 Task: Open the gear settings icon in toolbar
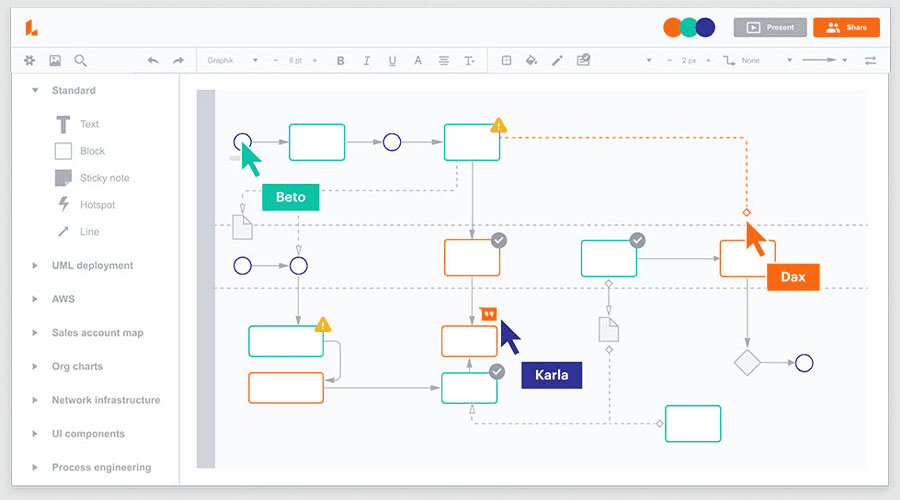pos(29,60)
